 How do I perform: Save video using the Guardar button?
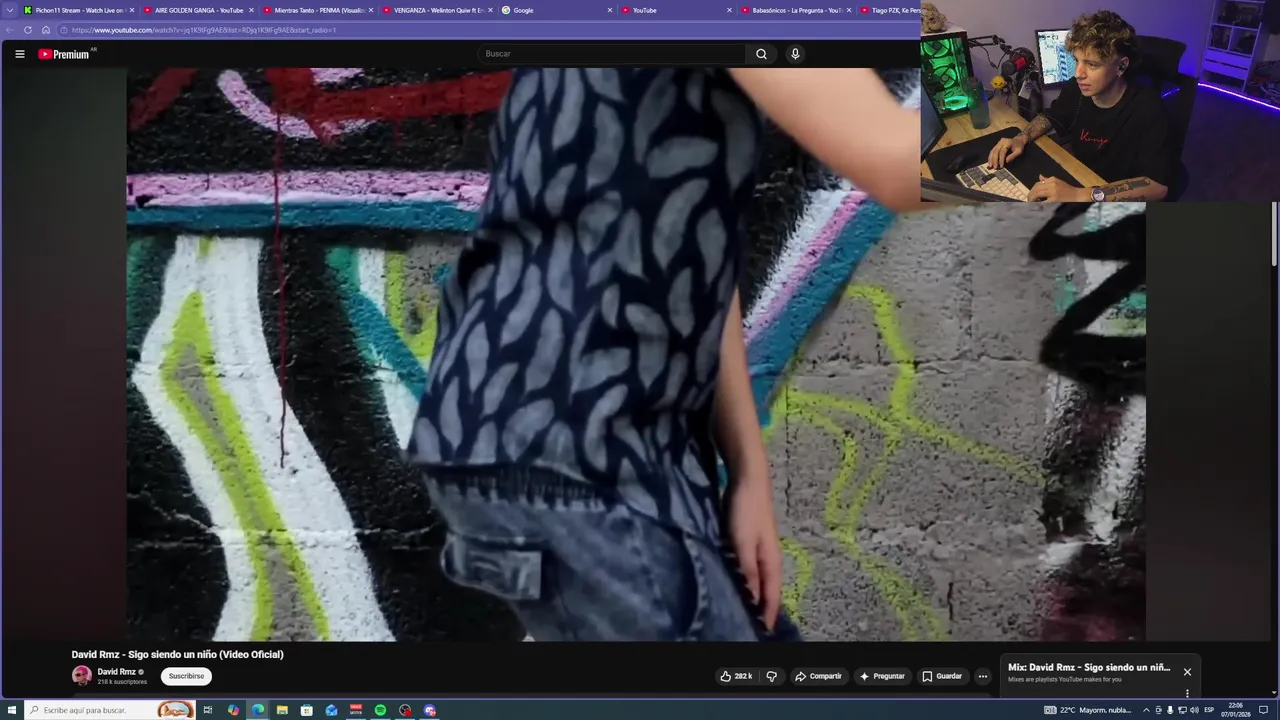(x=942, y=676)
